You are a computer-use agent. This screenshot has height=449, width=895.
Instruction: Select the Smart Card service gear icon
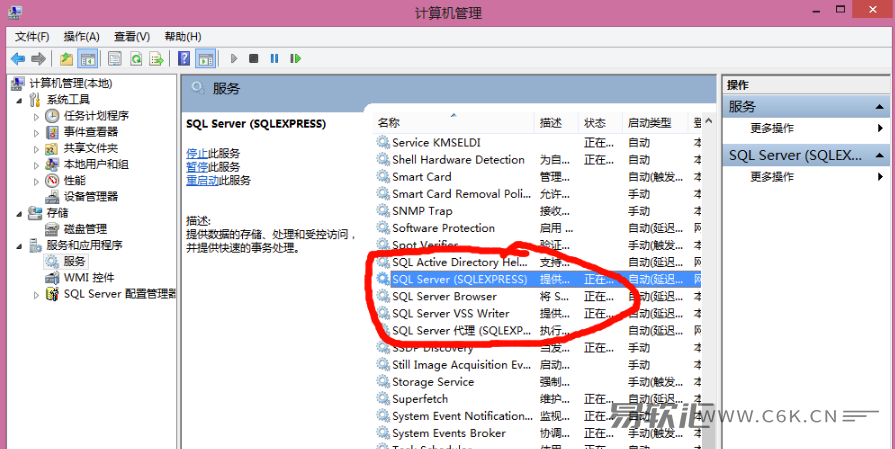pos(382,176)
